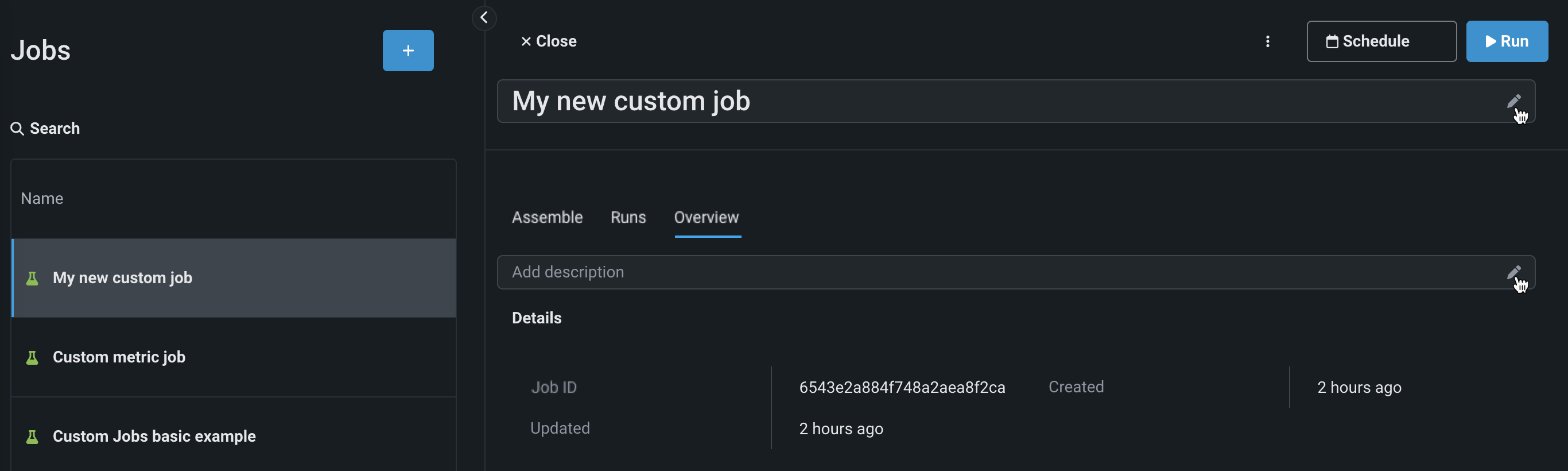Open Custom metric job from list
Image resolution: width=1568 pixels, height=471 pixels.
tap(119, 357)
